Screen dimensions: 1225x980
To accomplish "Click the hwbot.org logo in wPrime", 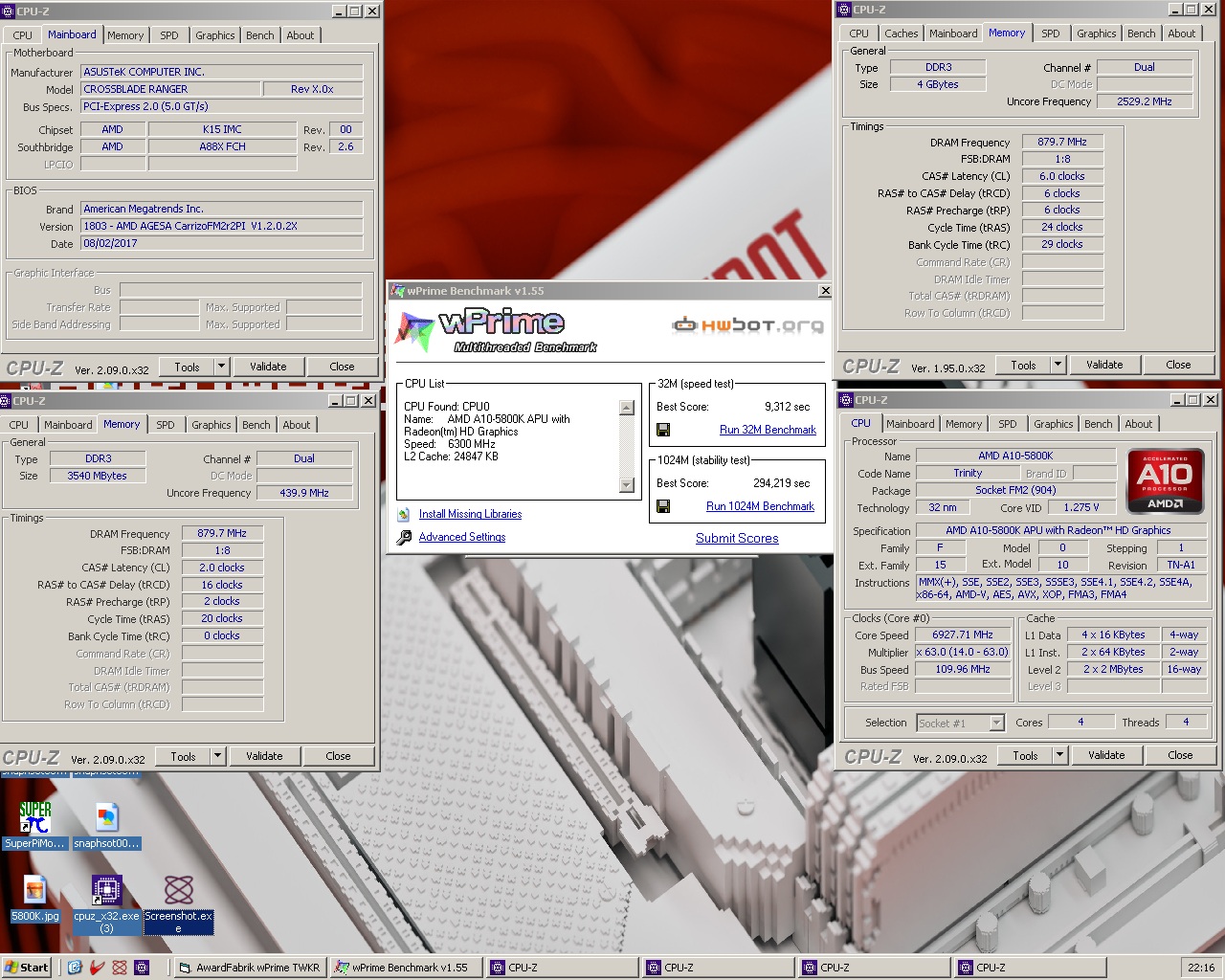I will (747, 325).
